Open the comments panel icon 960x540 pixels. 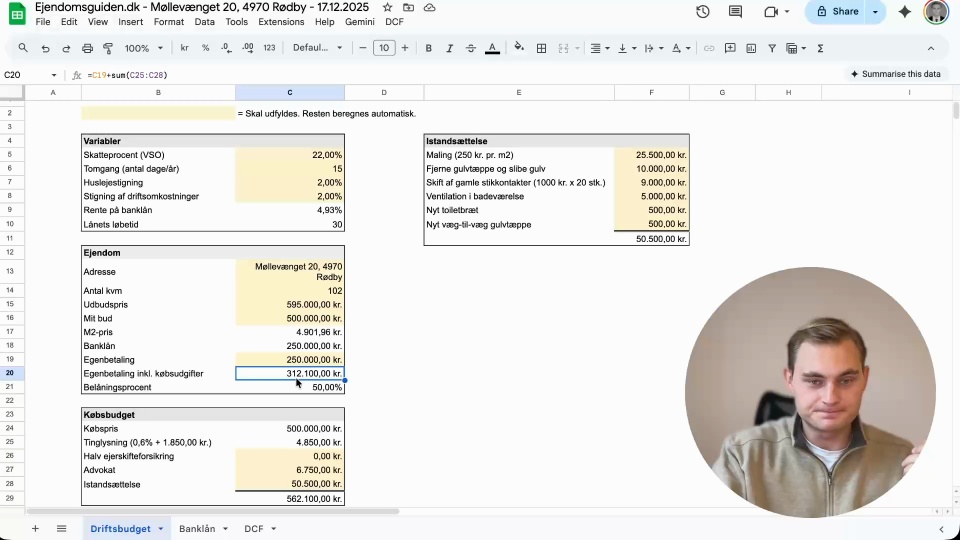click(736, 12)
